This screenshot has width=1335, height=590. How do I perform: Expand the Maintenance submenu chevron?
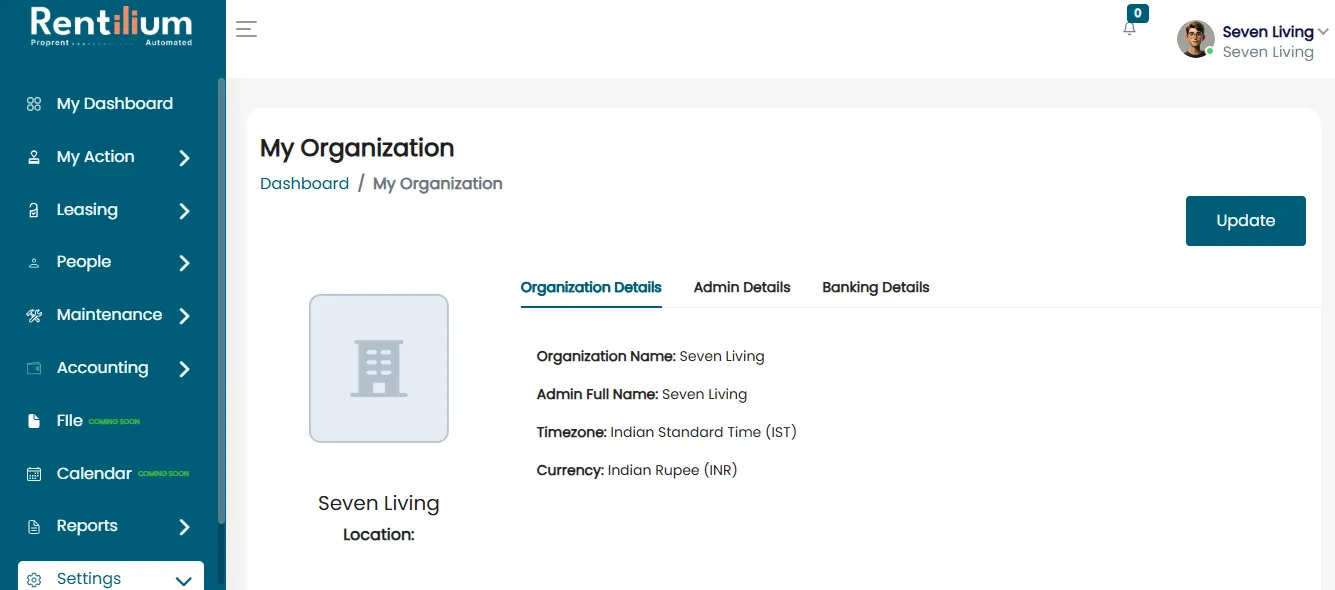point(184,316)
